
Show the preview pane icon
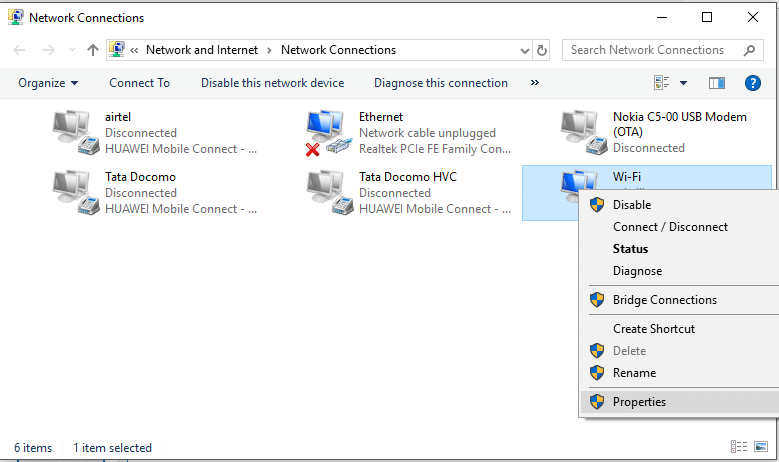[716, 83]
